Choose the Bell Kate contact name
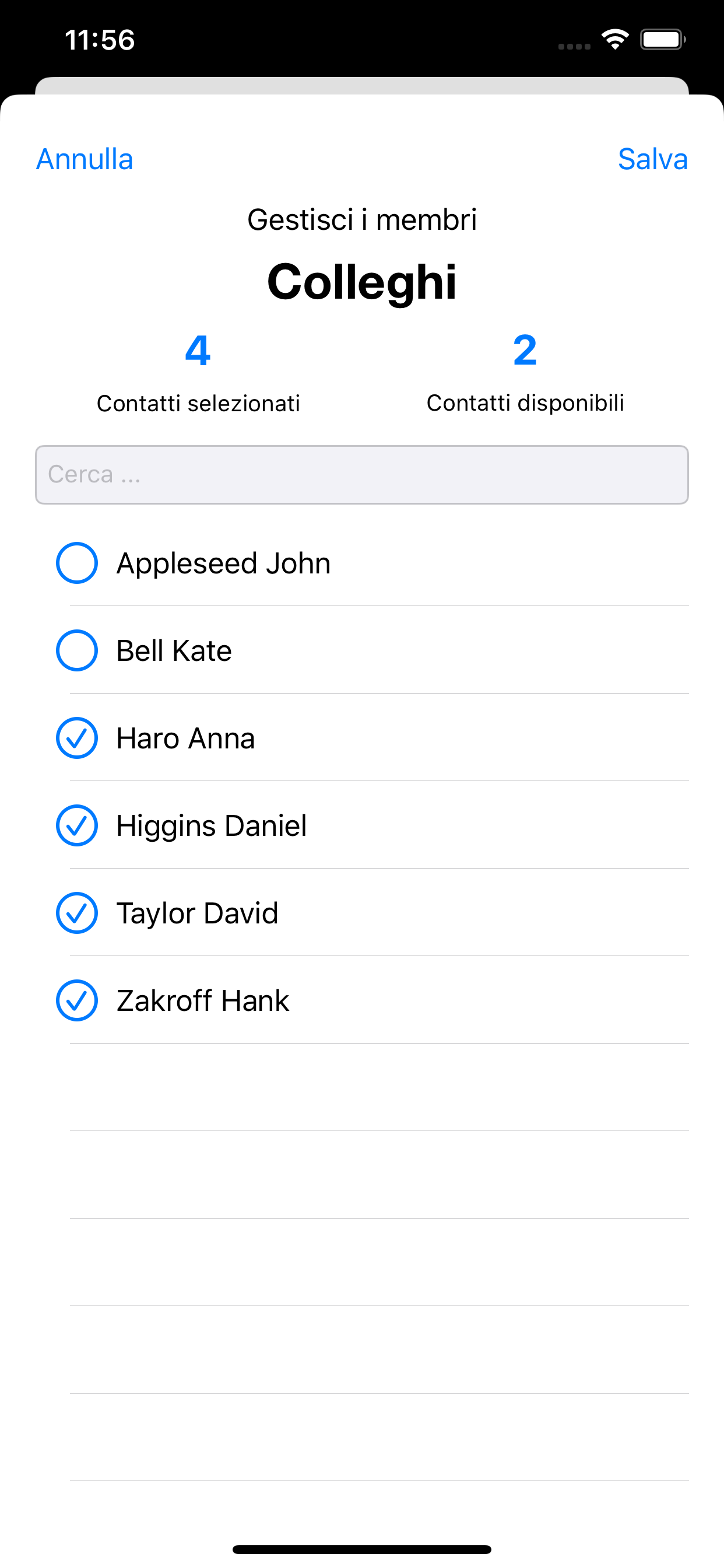The image size is (724, 1568). point(174,650)
